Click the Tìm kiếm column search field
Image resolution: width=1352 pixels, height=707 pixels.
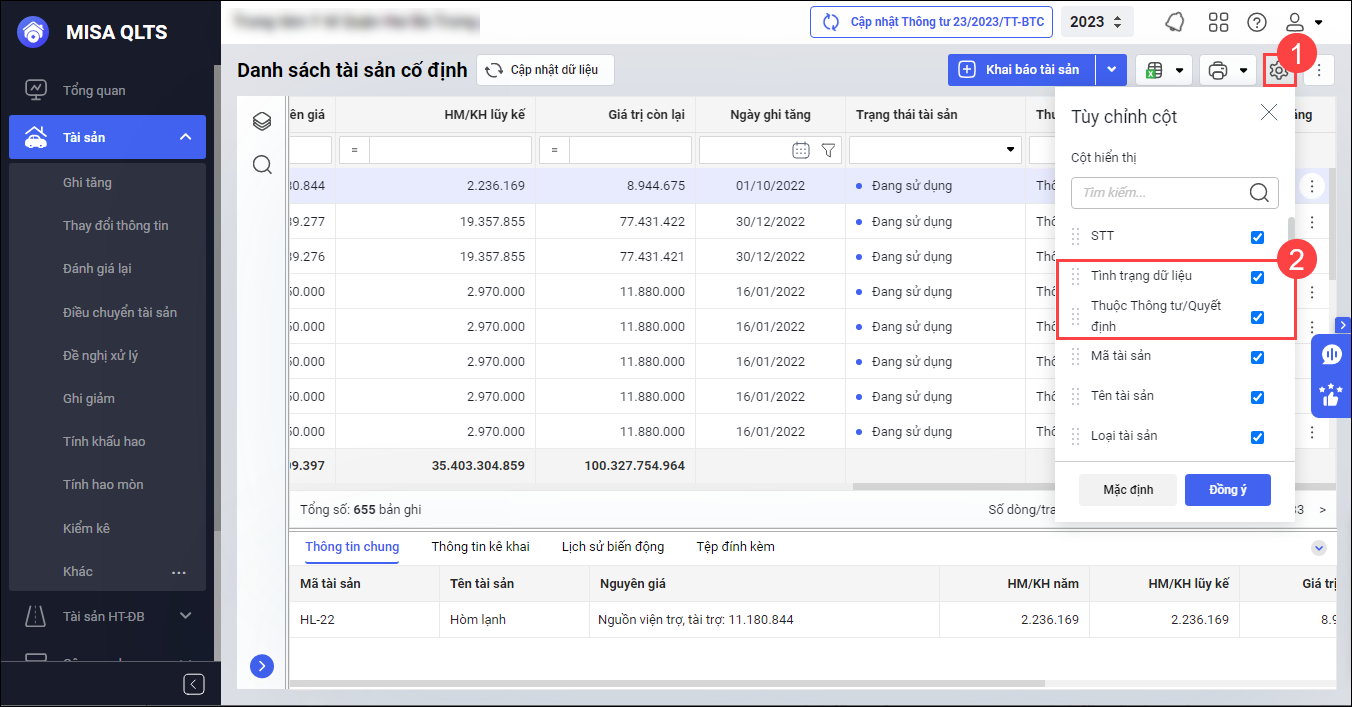1160,193
